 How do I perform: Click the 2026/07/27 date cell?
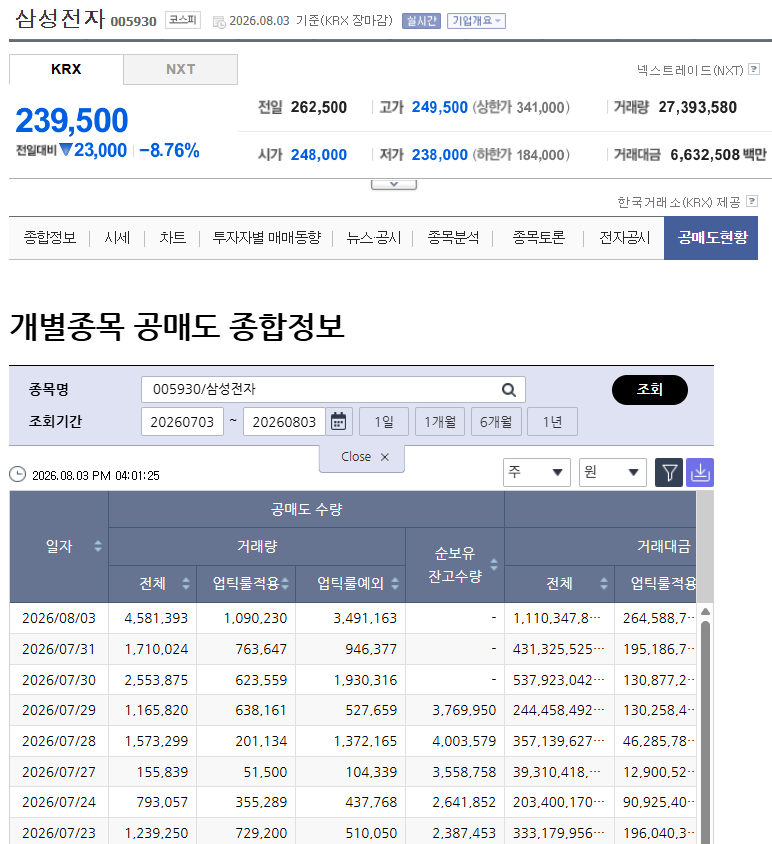click(x=59, y=772)
